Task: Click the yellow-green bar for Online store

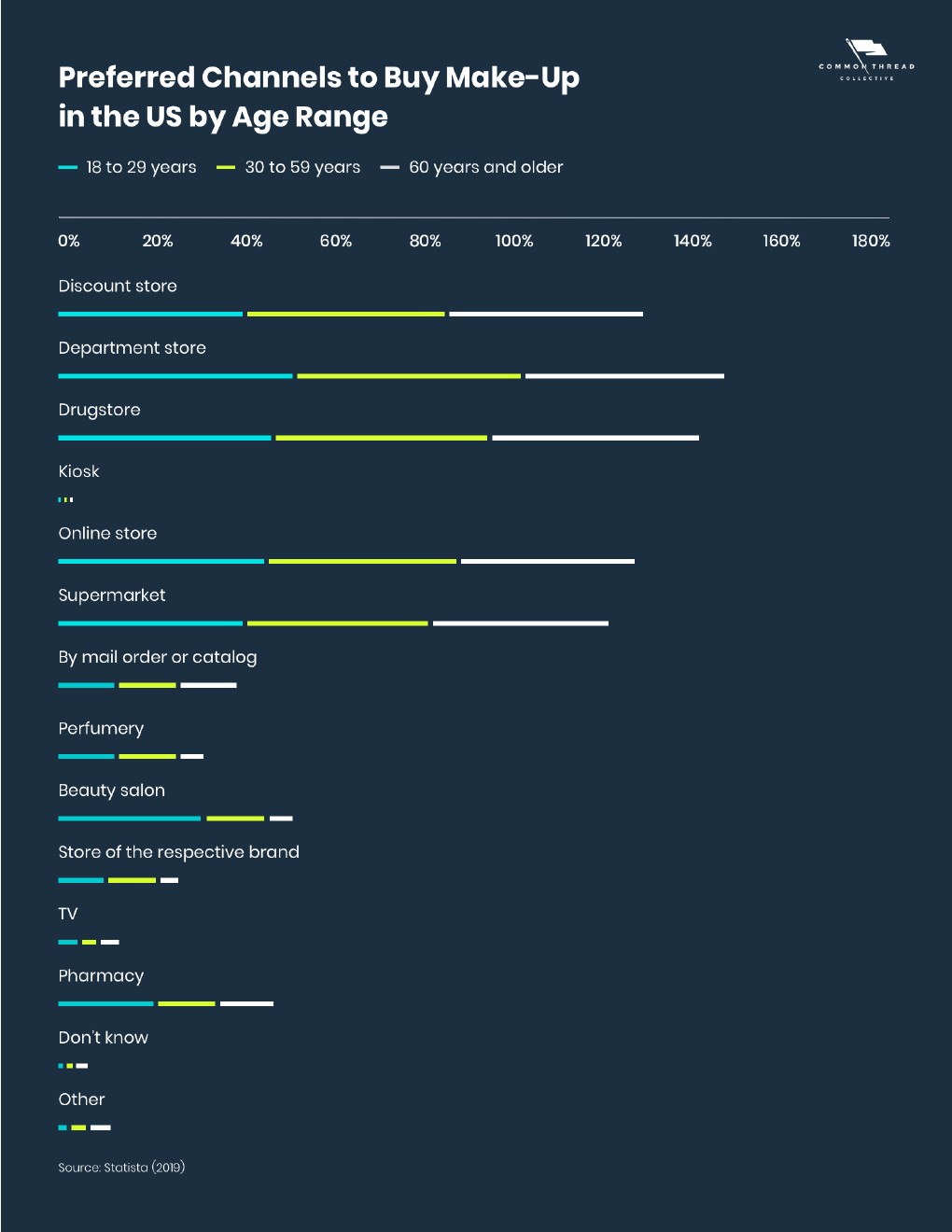Action: click(x=362, y=561)
